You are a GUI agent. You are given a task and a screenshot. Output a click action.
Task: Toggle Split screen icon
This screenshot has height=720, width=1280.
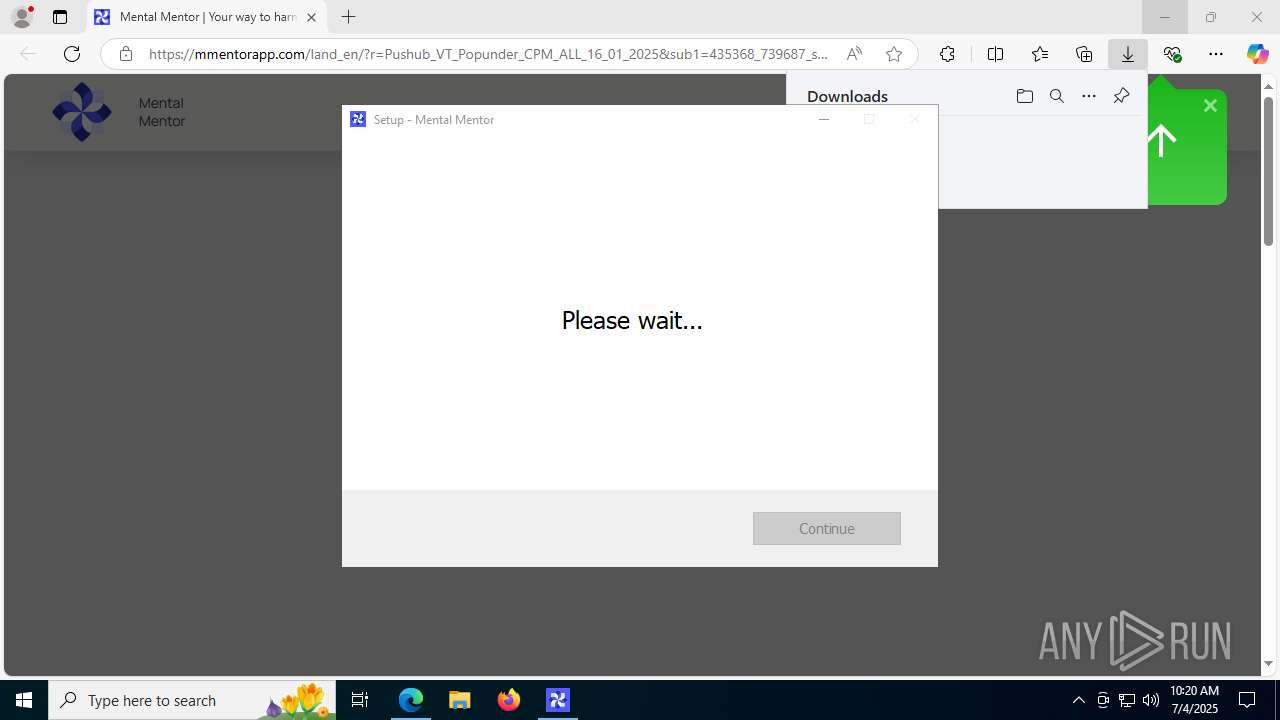995,54
